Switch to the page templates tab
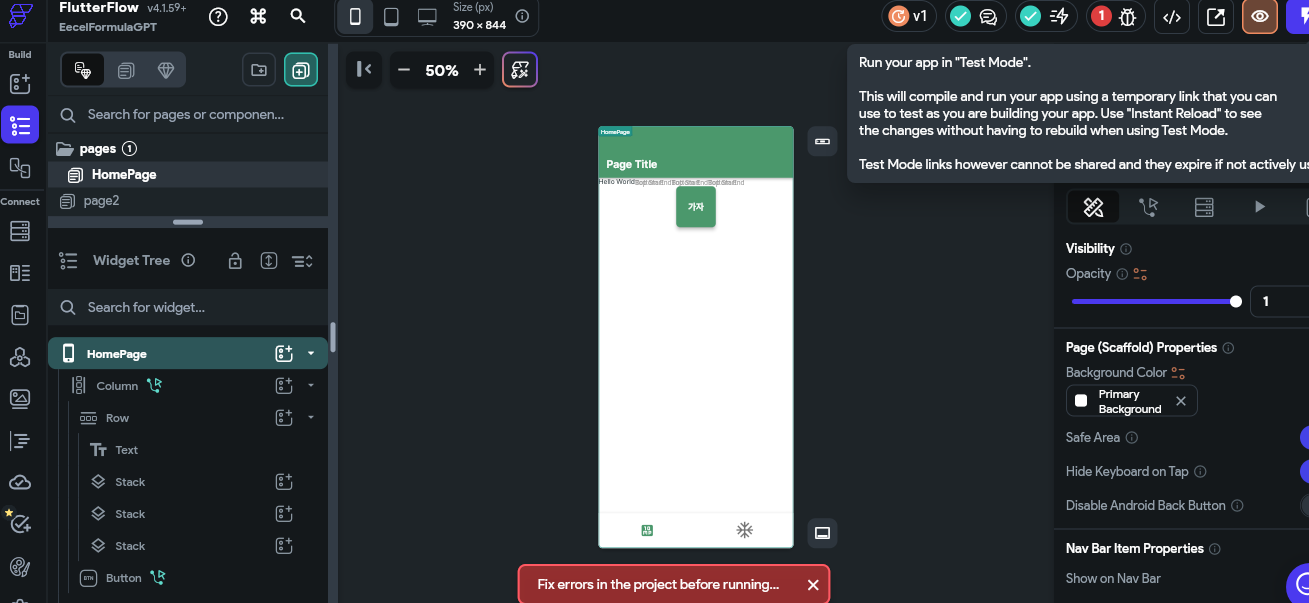1309x603 pixels. tap(125, 70)
